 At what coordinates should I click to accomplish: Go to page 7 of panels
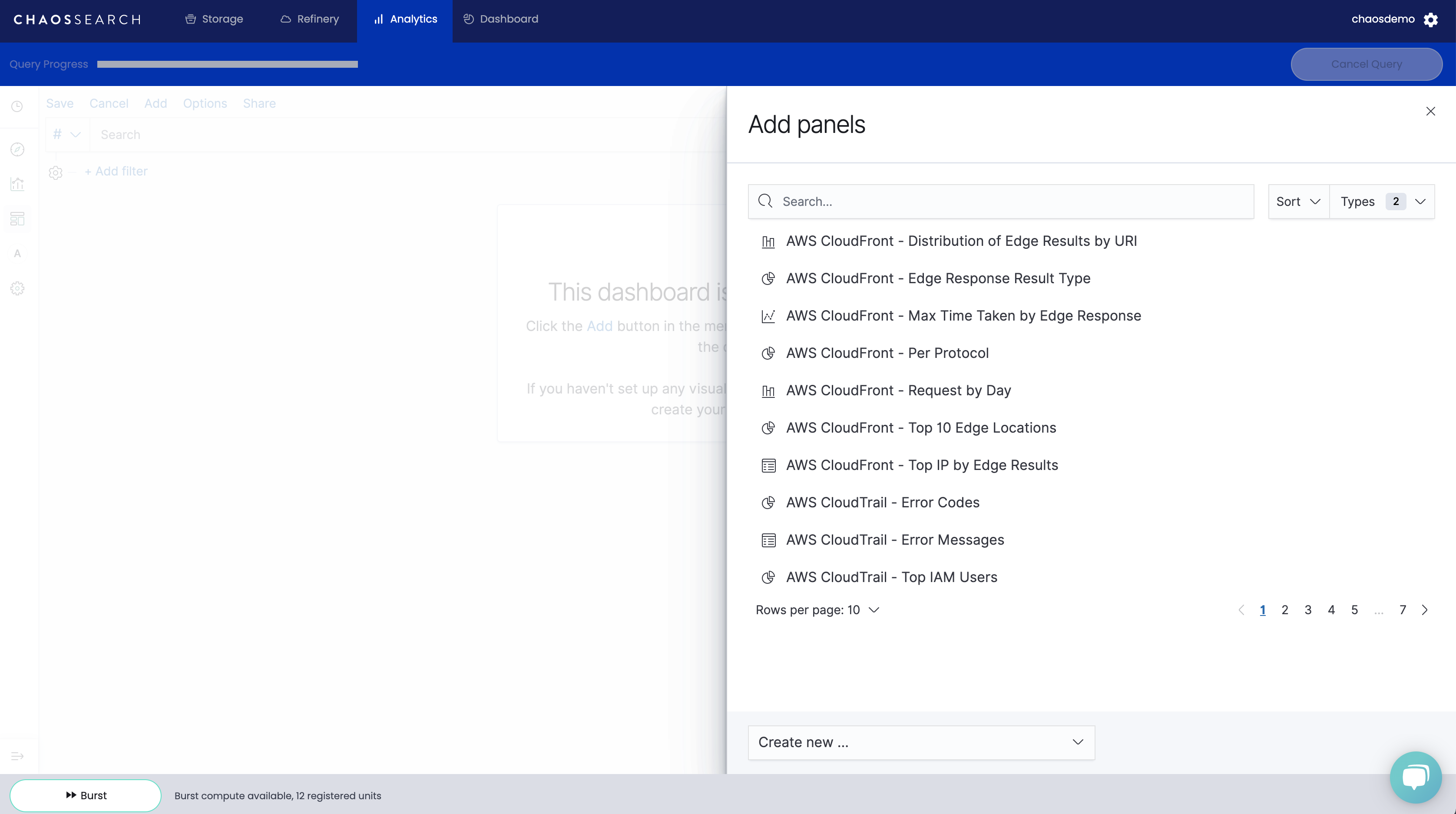(x=1403, y=610)
